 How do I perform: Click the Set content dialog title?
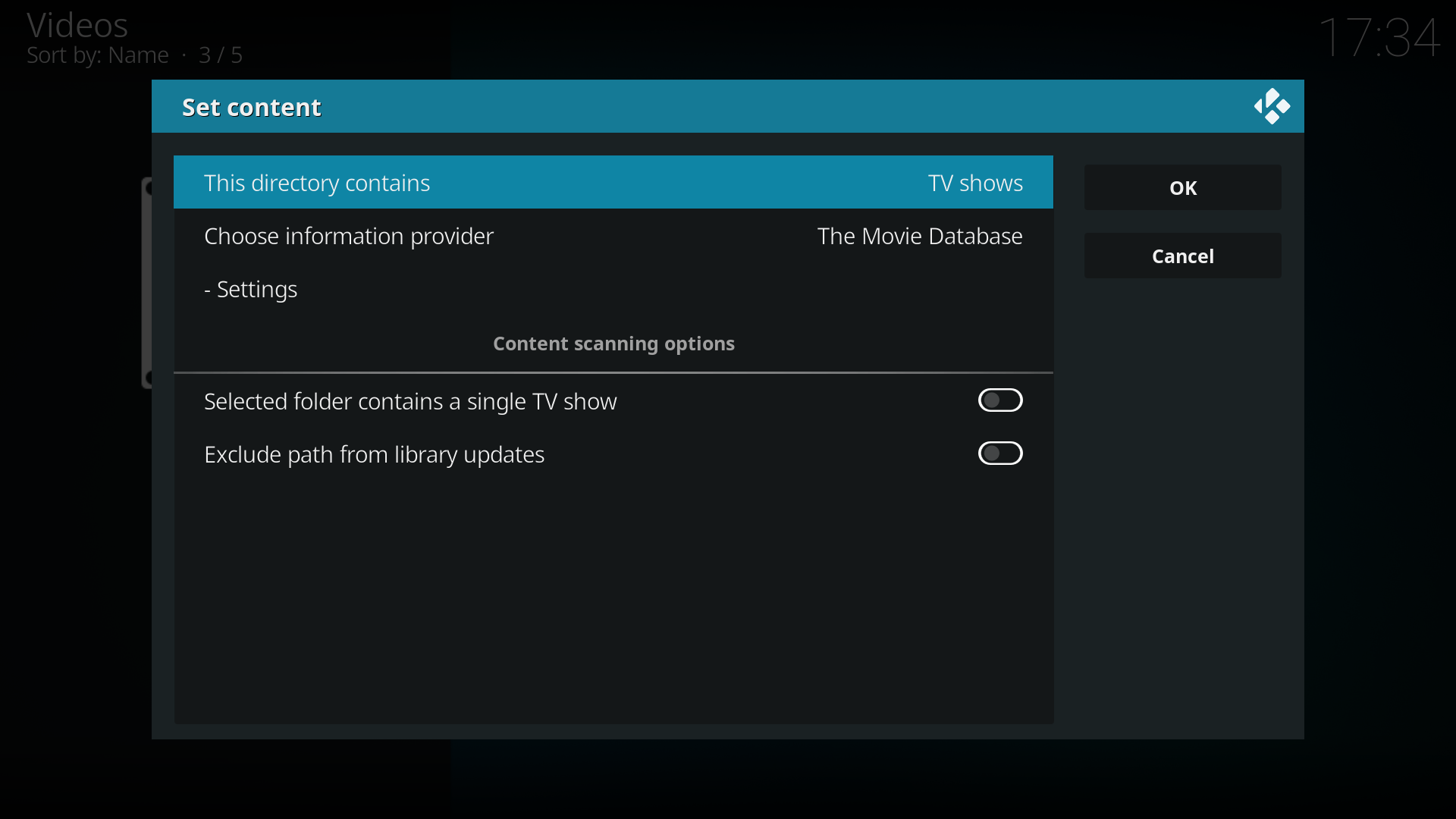[251, 107]
